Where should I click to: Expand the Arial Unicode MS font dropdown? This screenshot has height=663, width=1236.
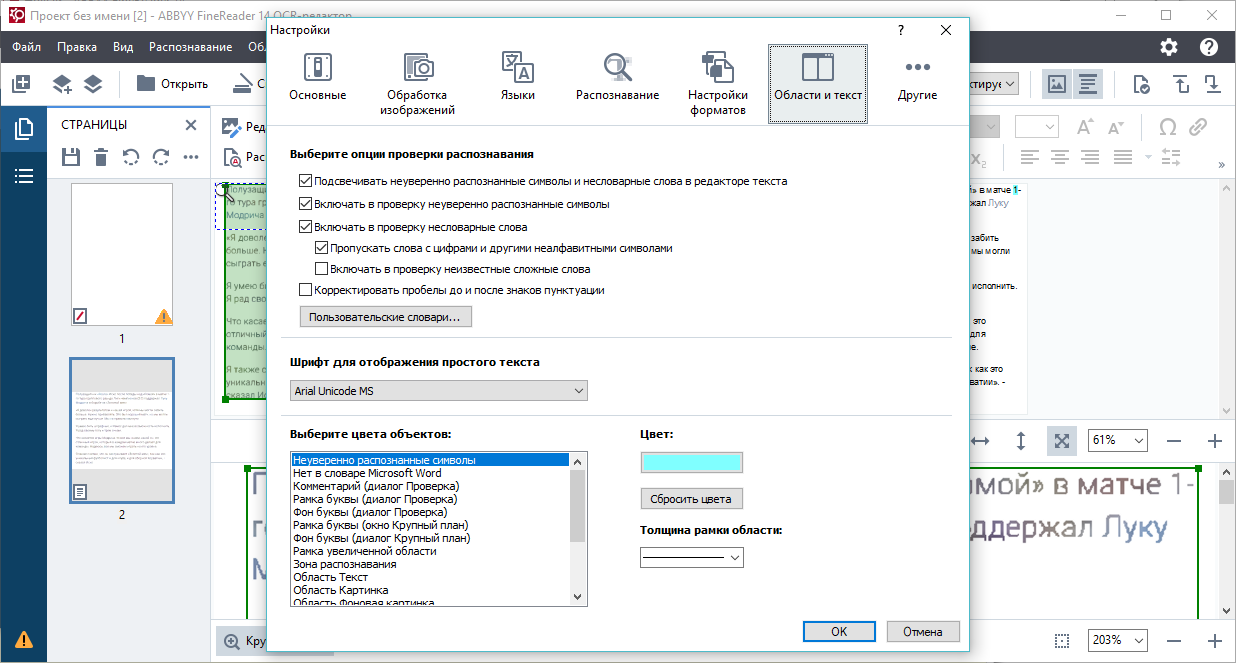(x=439, y=390)
